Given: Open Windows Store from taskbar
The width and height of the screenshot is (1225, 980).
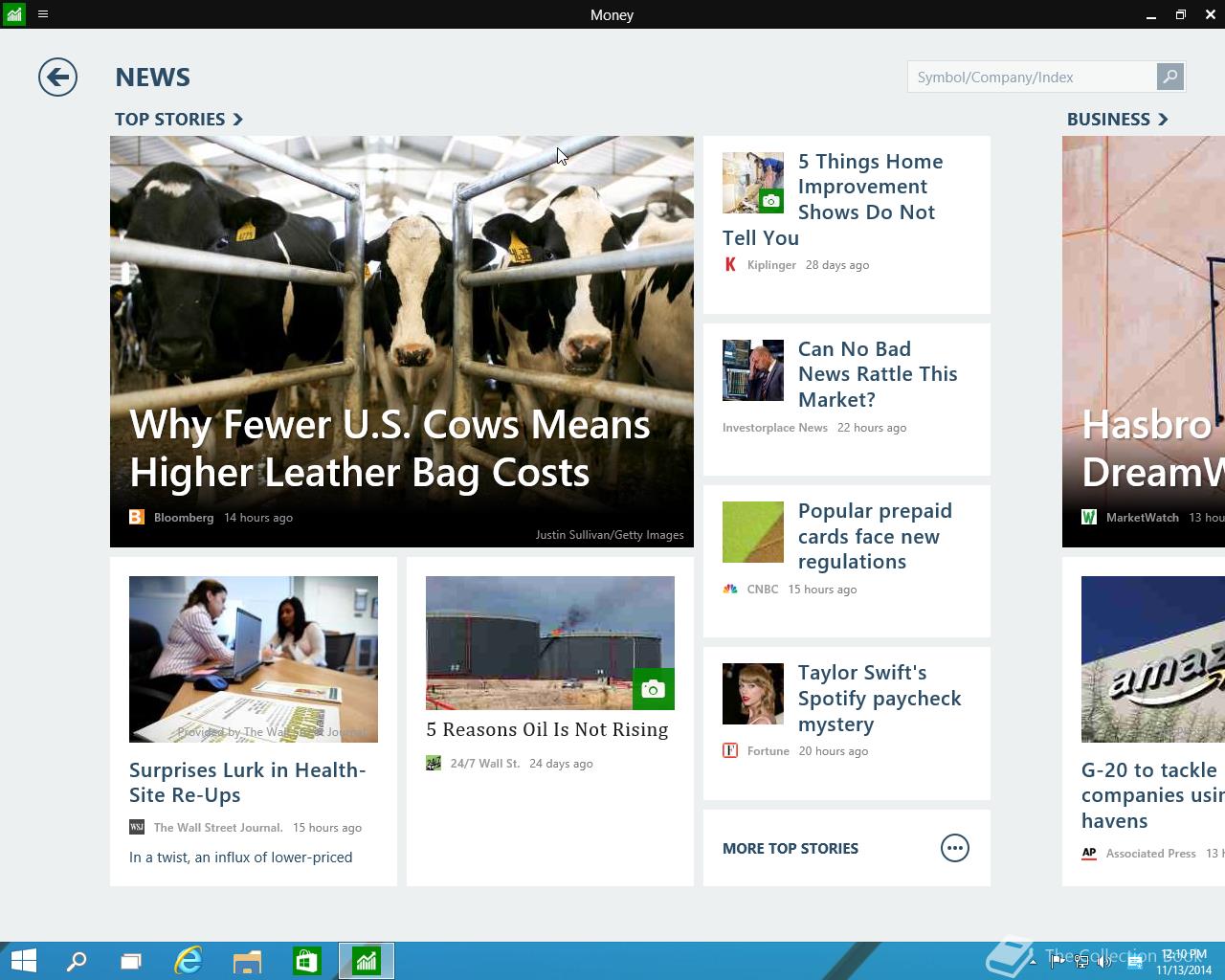Looking at the screenshot, I should coord(306,961).
